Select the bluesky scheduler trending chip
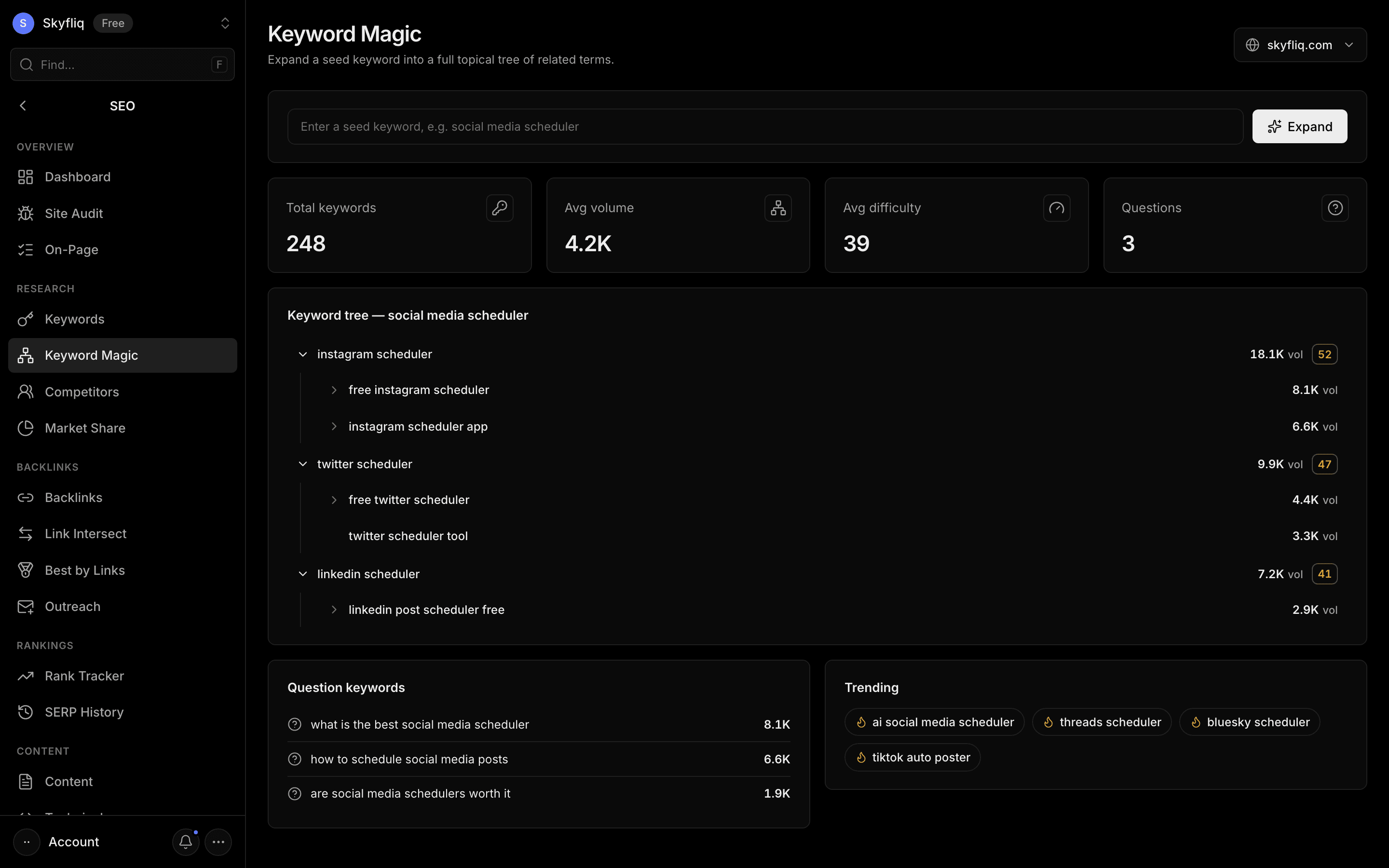 click(x=1250, y=722)
